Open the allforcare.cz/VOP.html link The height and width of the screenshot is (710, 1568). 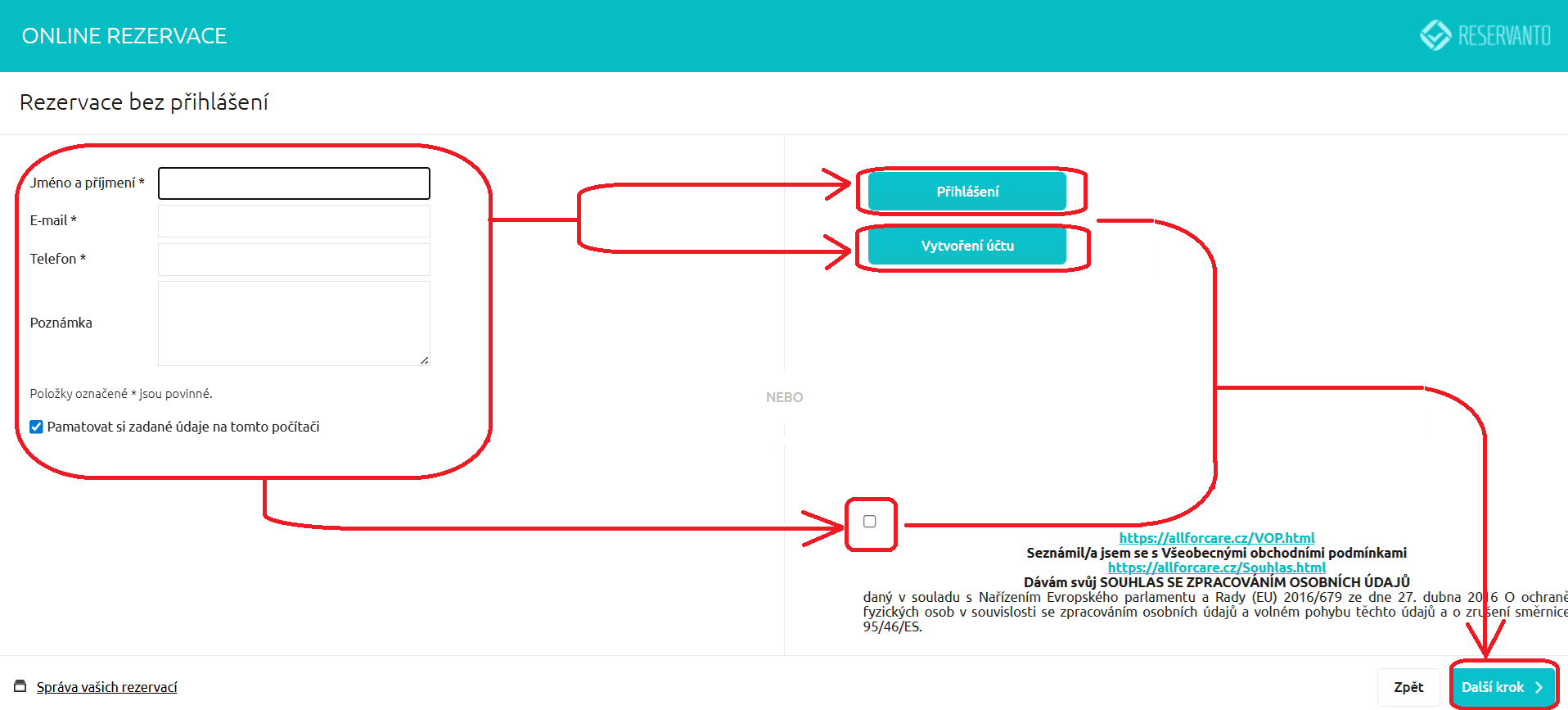(x=1216, y=538)
